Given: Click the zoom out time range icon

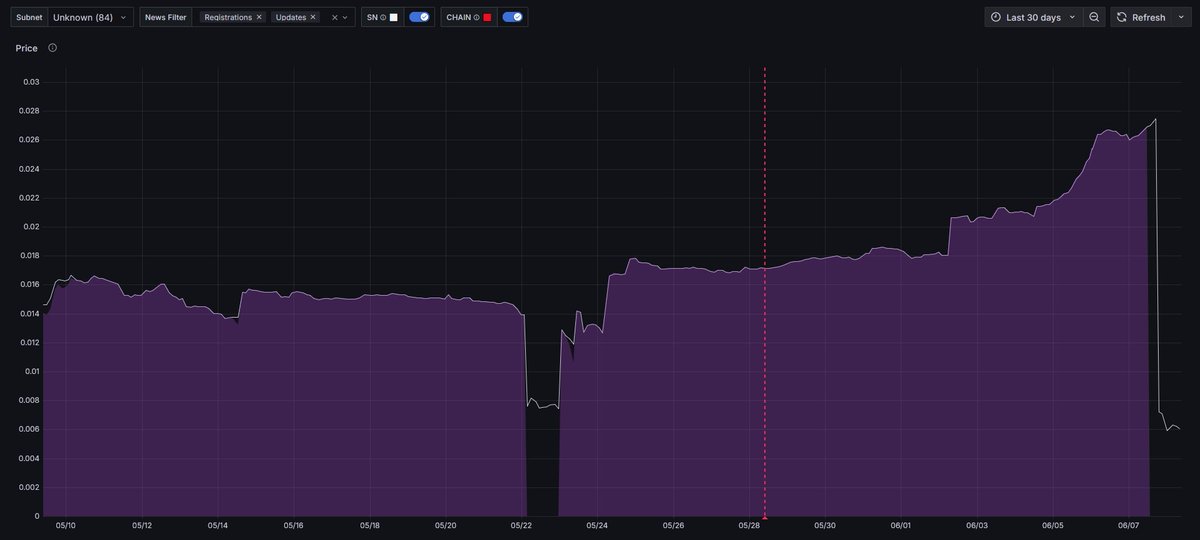Looking at the screenshot, I should (1094, 17).
